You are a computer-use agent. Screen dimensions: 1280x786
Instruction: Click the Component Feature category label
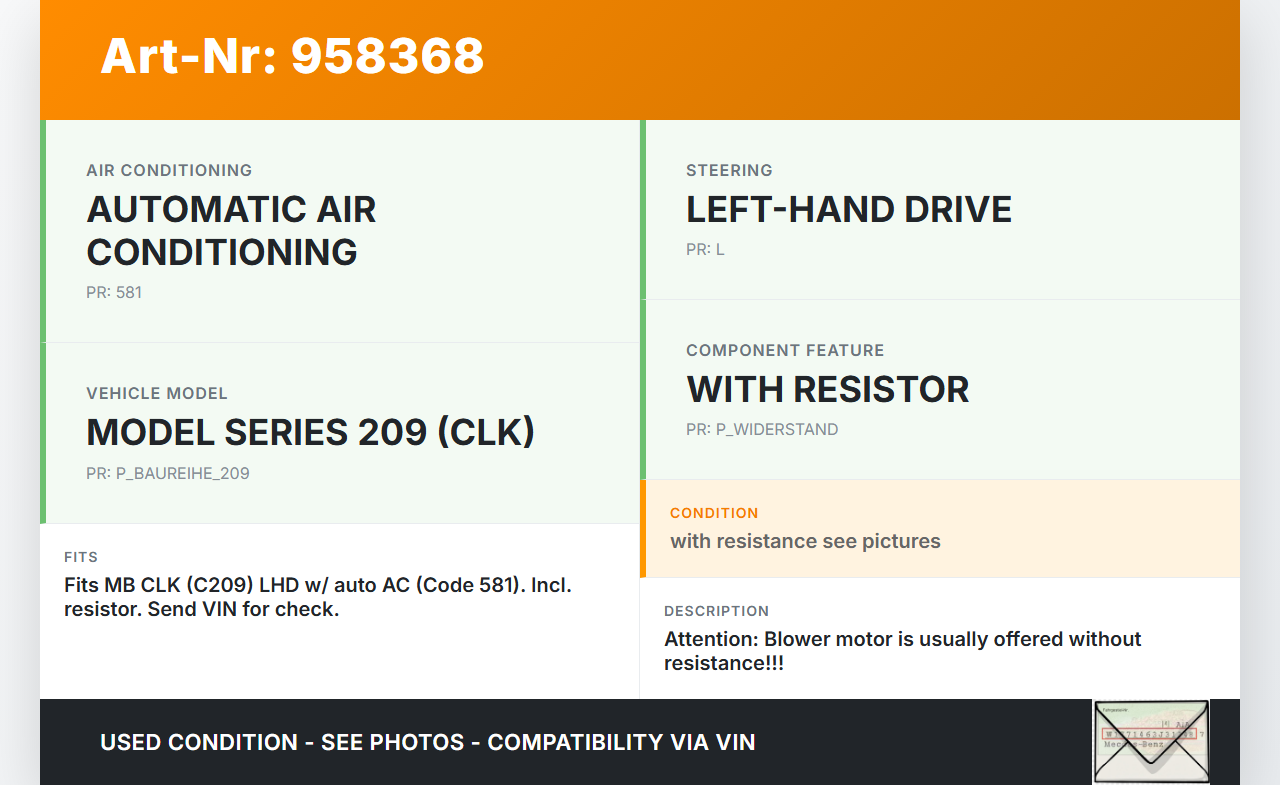pos(785,350)
